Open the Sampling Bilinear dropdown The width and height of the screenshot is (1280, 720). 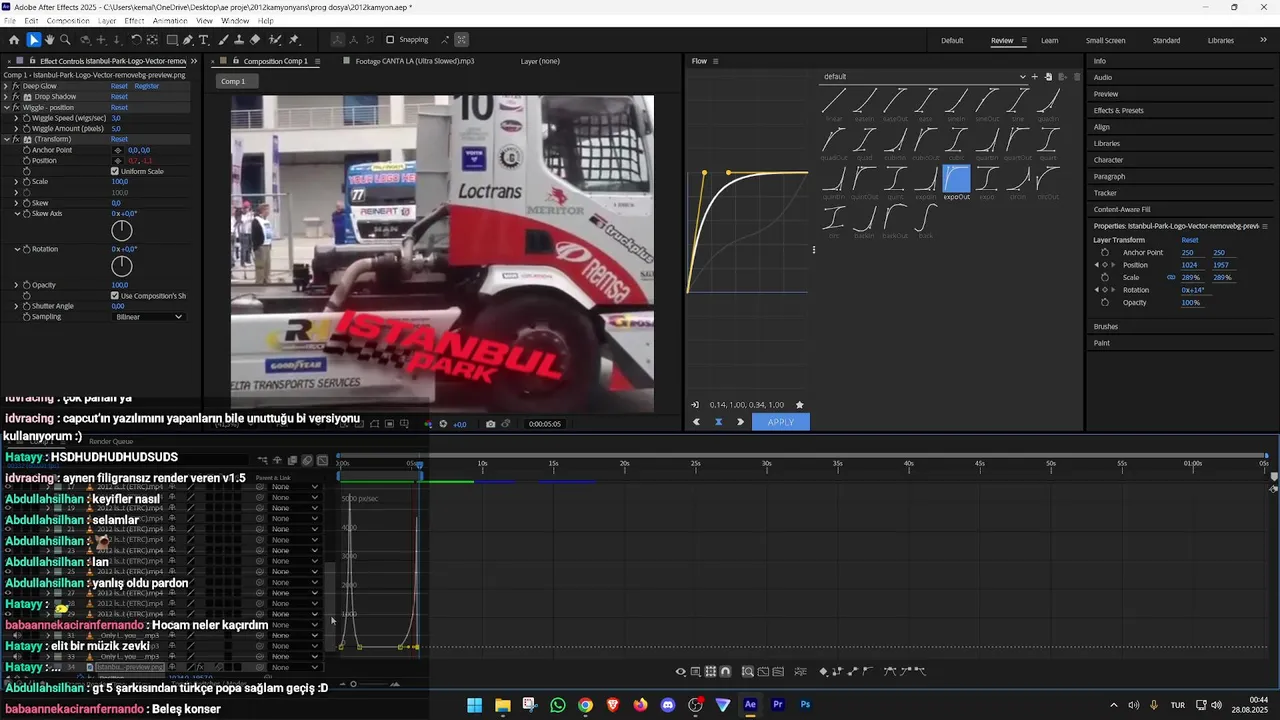pyautogui.click(x=149, y=317)
